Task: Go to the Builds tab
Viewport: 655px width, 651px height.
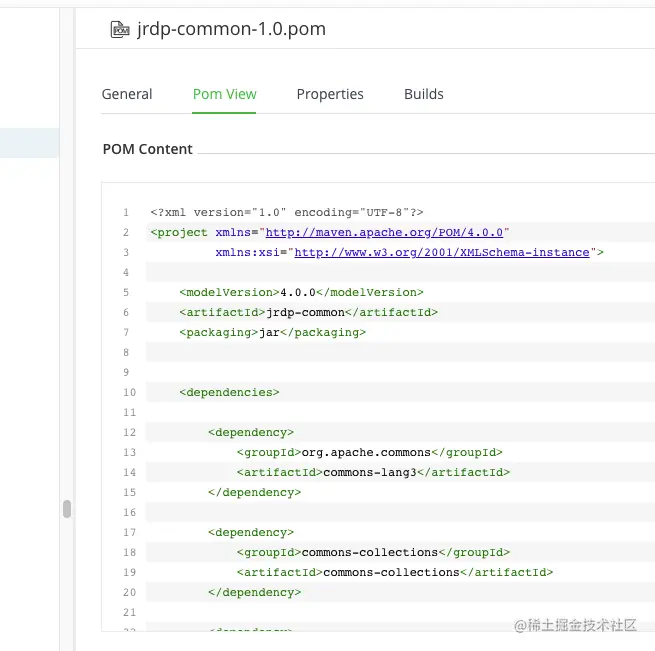Action: [423, 94]
